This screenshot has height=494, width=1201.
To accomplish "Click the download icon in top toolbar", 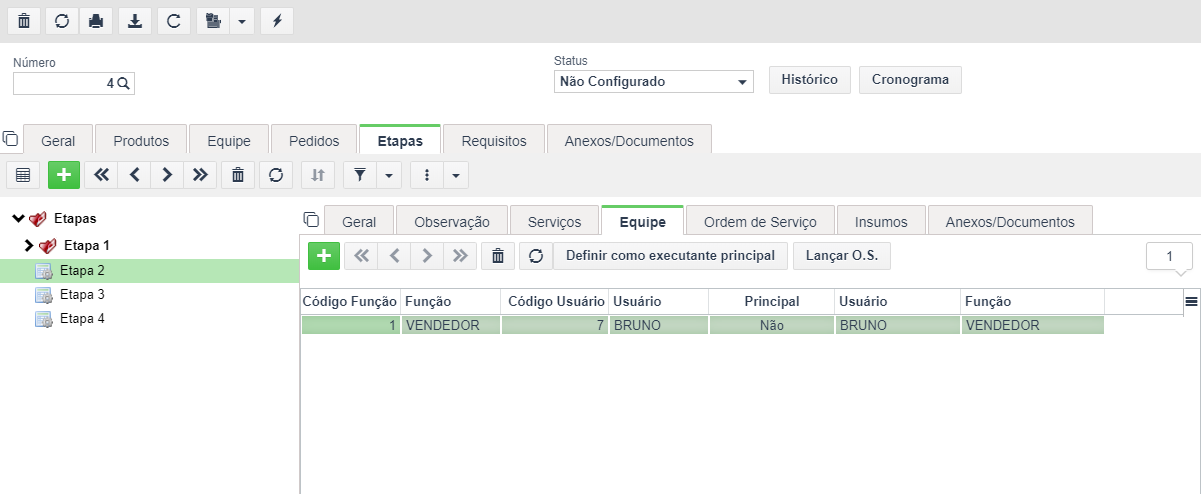I will 135,21.
